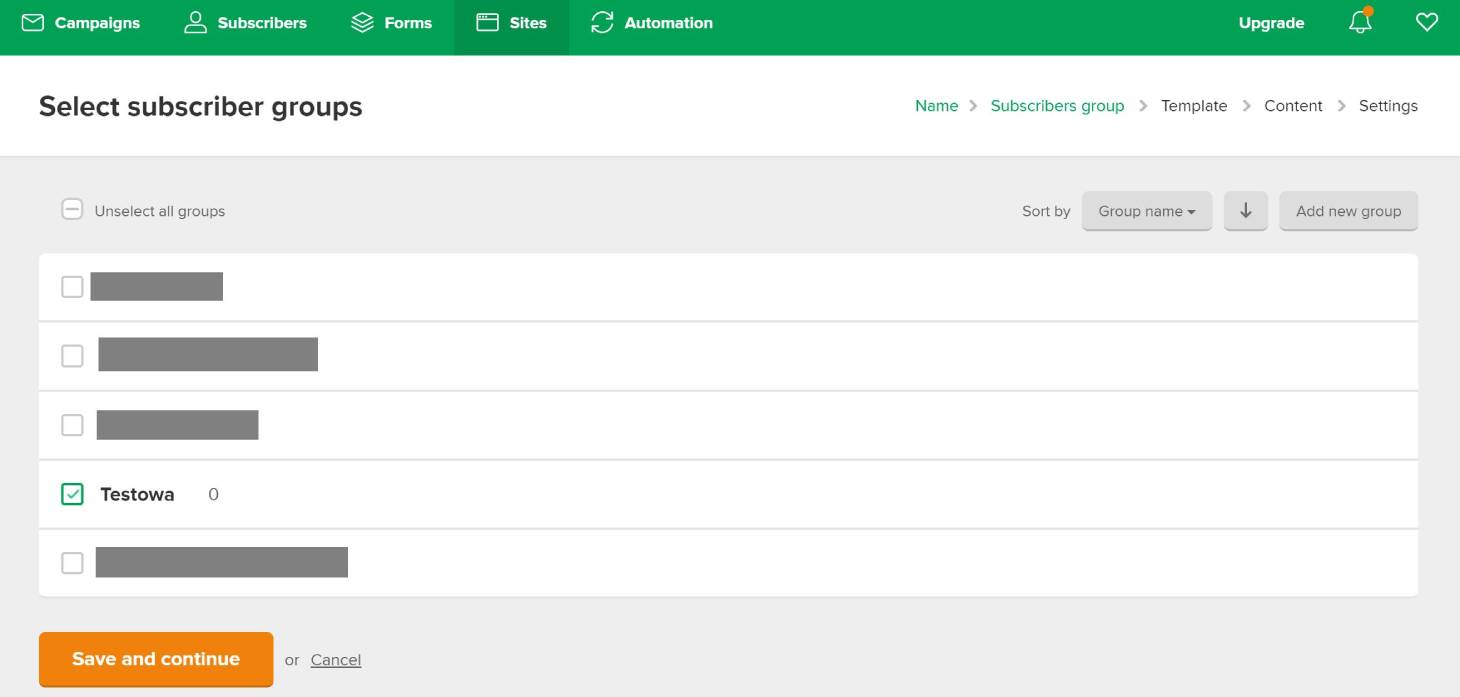Open notifications bell icon

(1360, 22)
